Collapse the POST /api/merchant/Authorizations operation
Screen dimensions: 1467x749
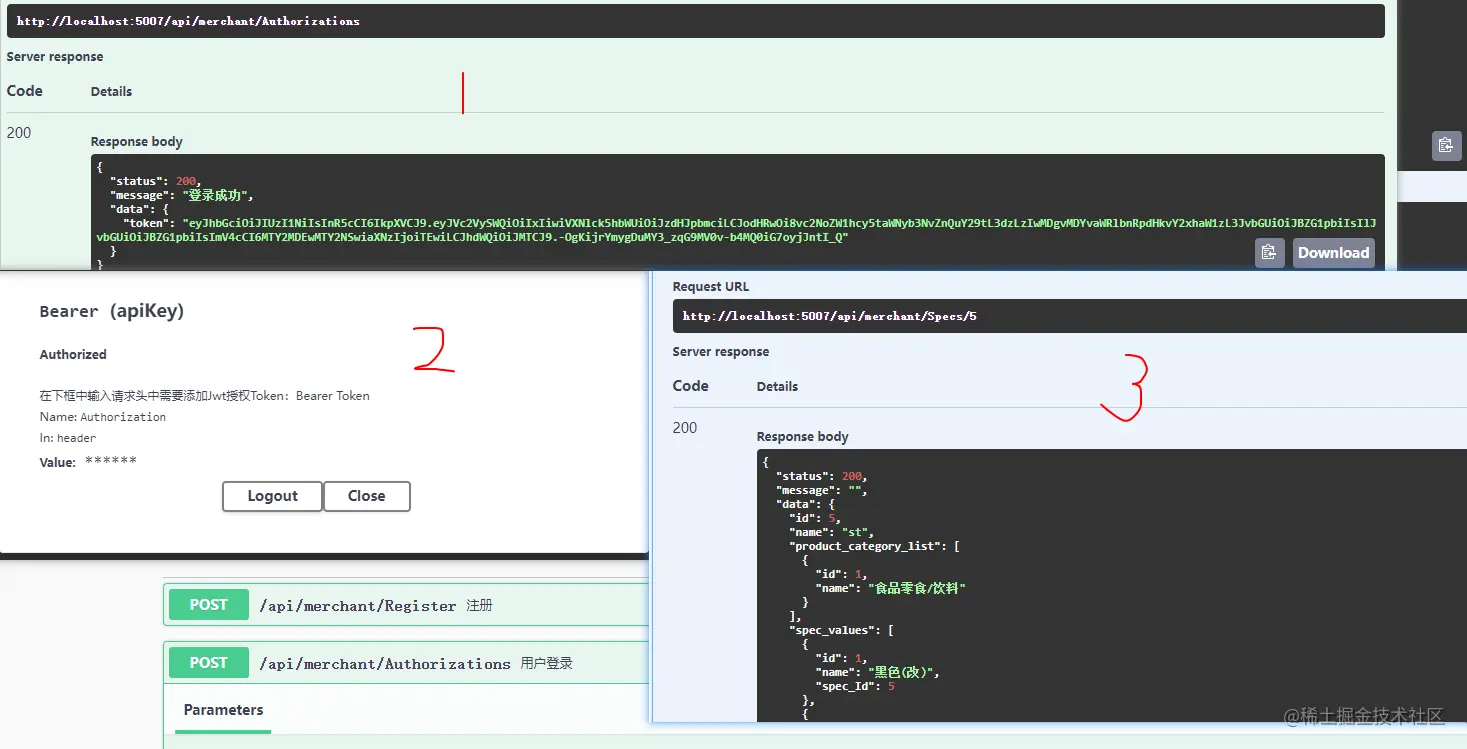(x=406, y=663)
